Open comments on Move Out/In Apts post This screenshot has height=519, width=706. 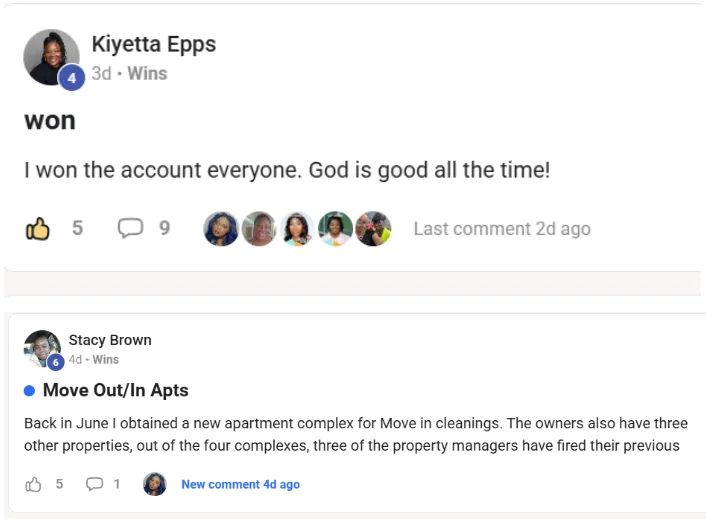pyautogui.click(x=95, y=484)
